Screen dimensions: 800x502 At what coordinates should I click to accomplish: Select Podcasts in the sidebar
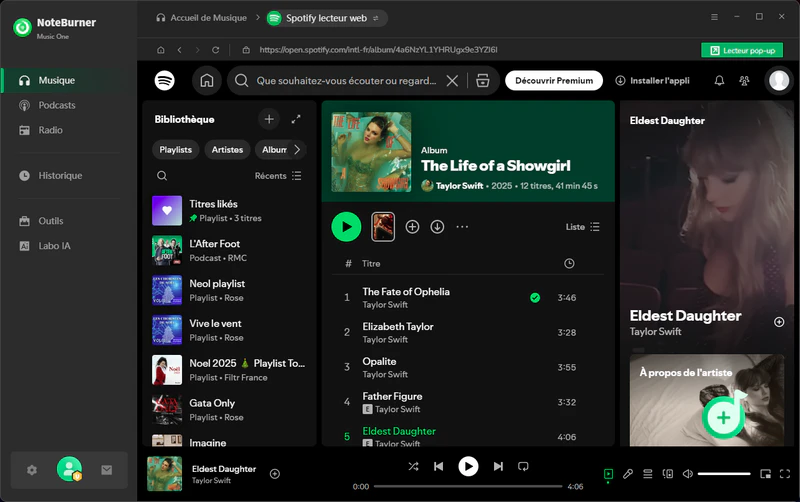pyautogui.click(x=56, y=105)
